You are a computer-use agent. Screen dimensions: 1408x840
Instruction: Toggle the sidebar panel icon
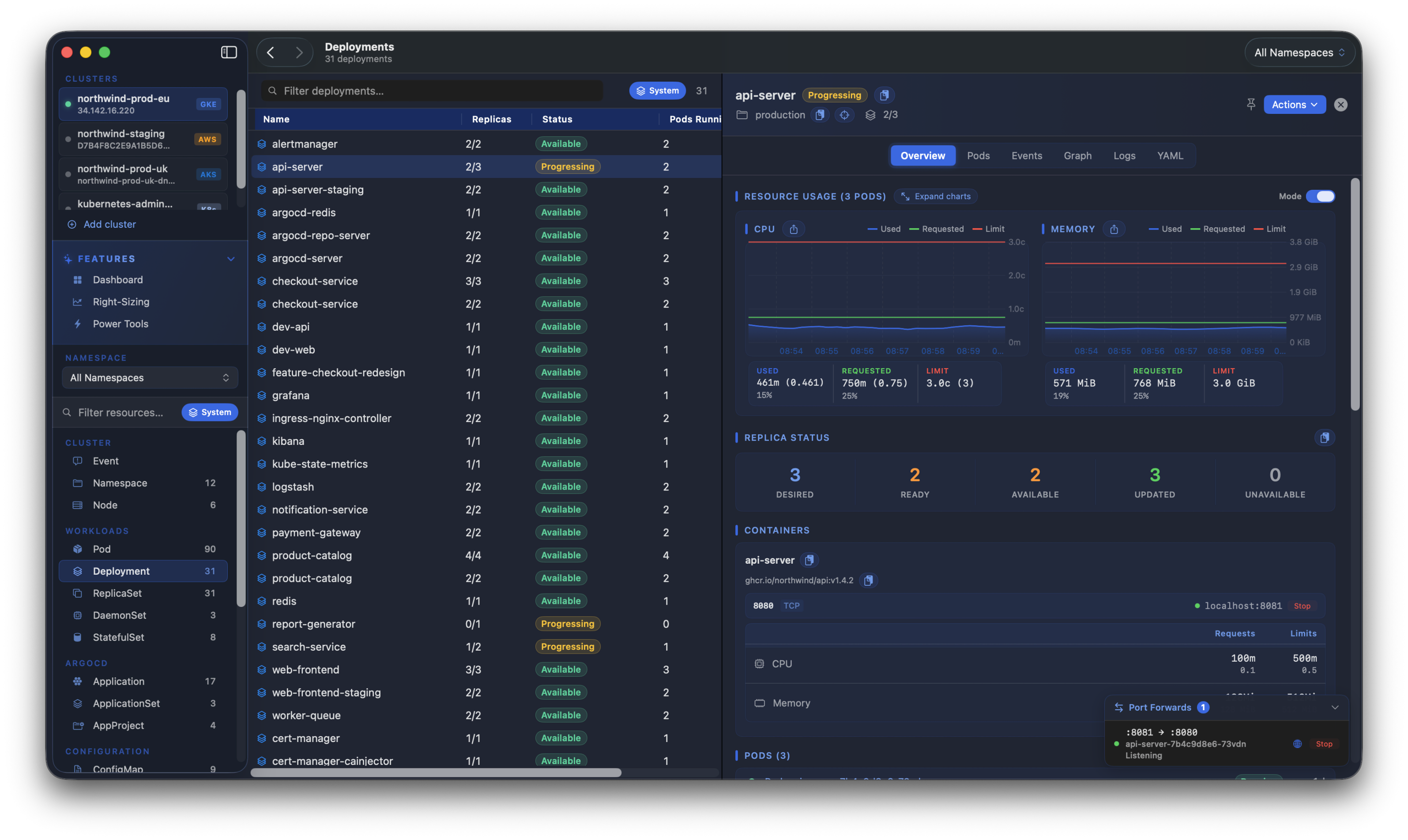click(x=229, y=52)
